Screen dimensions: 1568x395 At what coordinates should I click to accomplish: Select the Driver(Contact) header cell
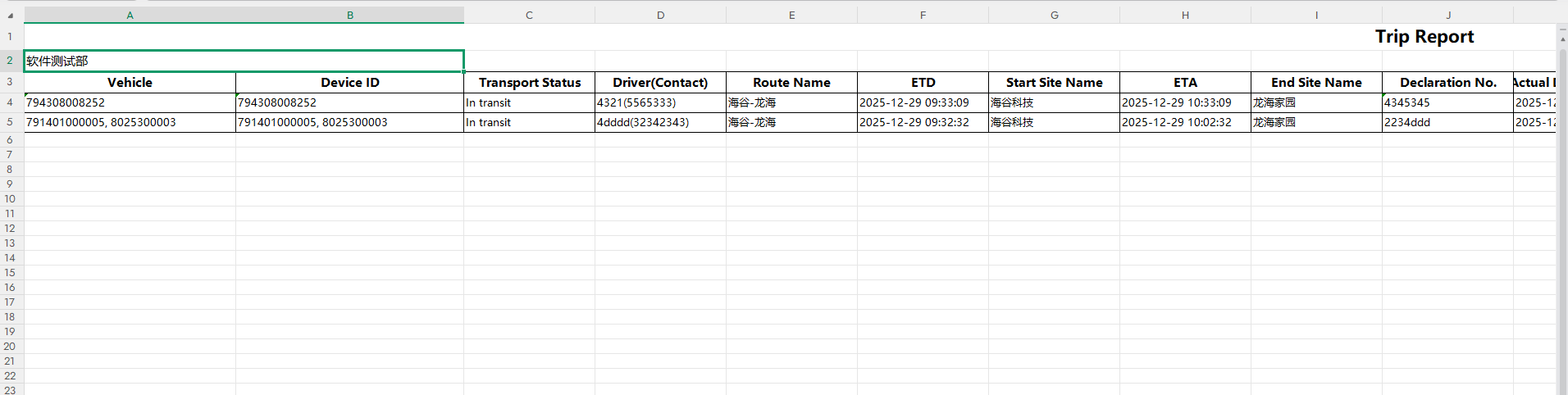coord(660,83)
